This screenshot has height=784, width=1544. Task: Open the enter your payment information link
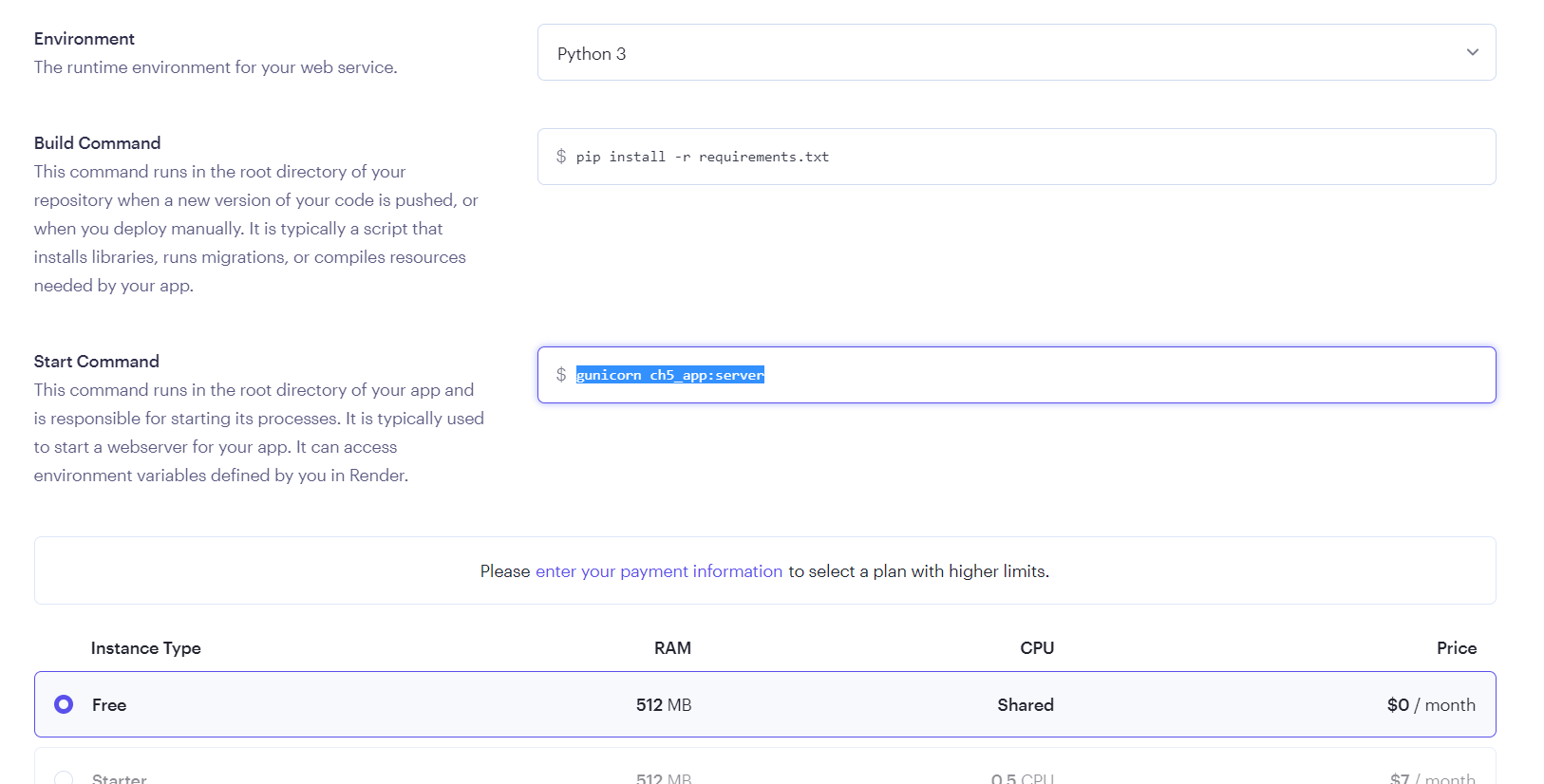click(659, 571)
